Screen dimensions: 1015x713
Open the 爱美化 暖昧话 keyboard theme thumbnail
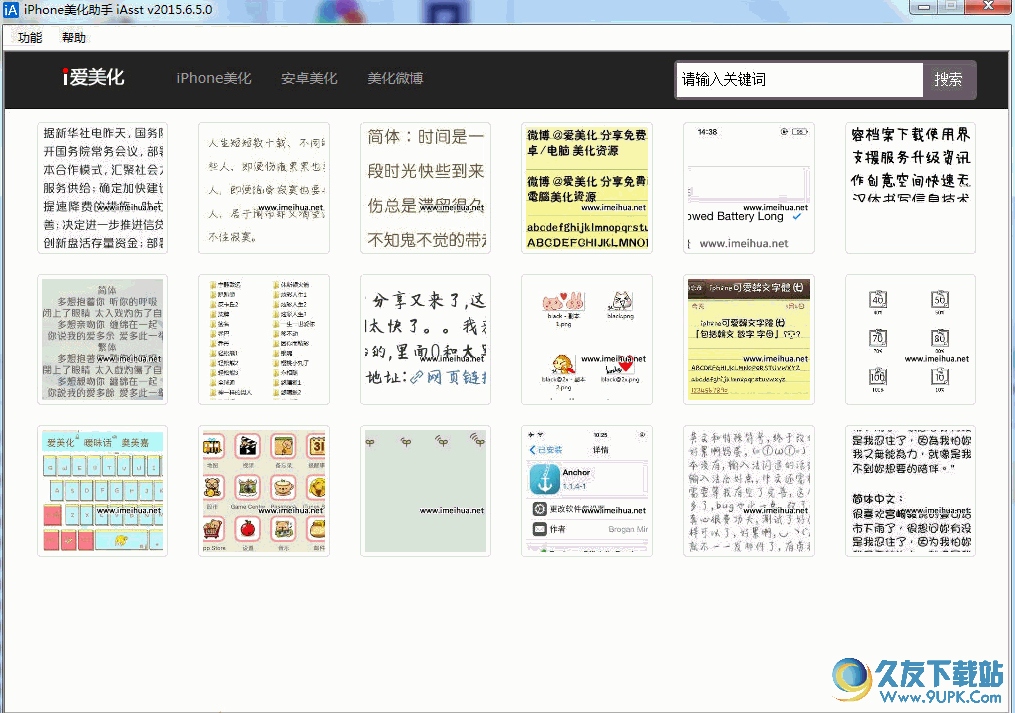pyautogui.click(x=102, y=491)
